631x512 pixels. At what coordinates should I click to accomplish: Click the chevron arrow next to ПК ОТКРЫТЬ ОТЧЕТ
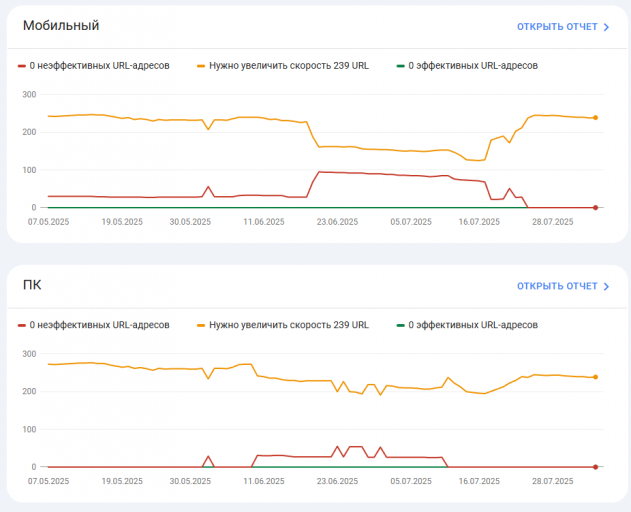point(606,286)
